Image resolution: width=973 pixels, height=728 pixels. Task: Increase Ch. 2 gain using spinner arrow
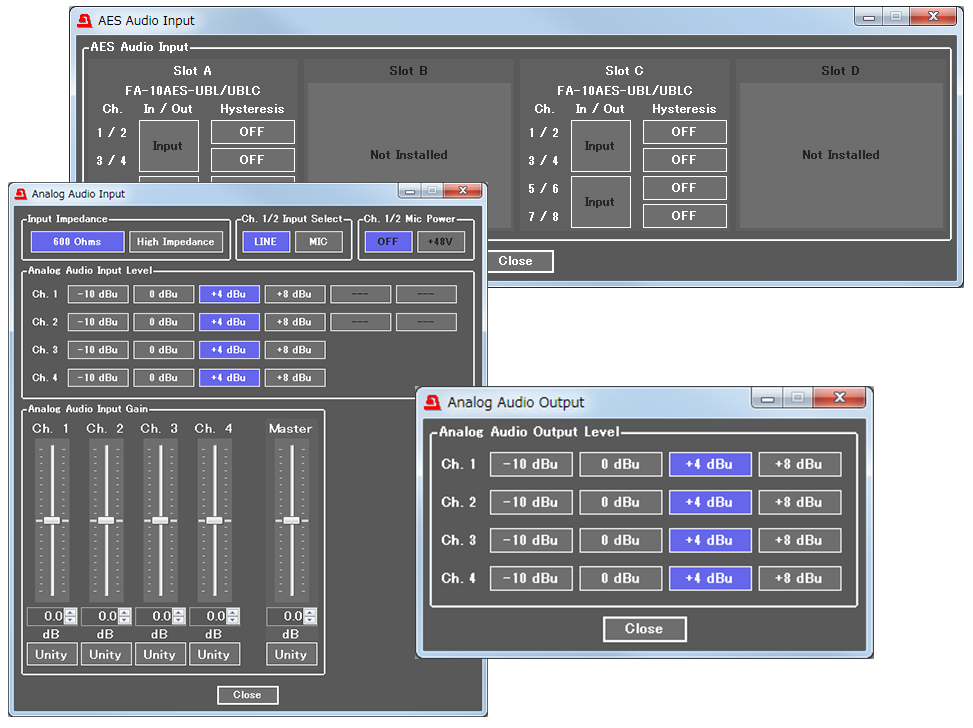[125, 613]
